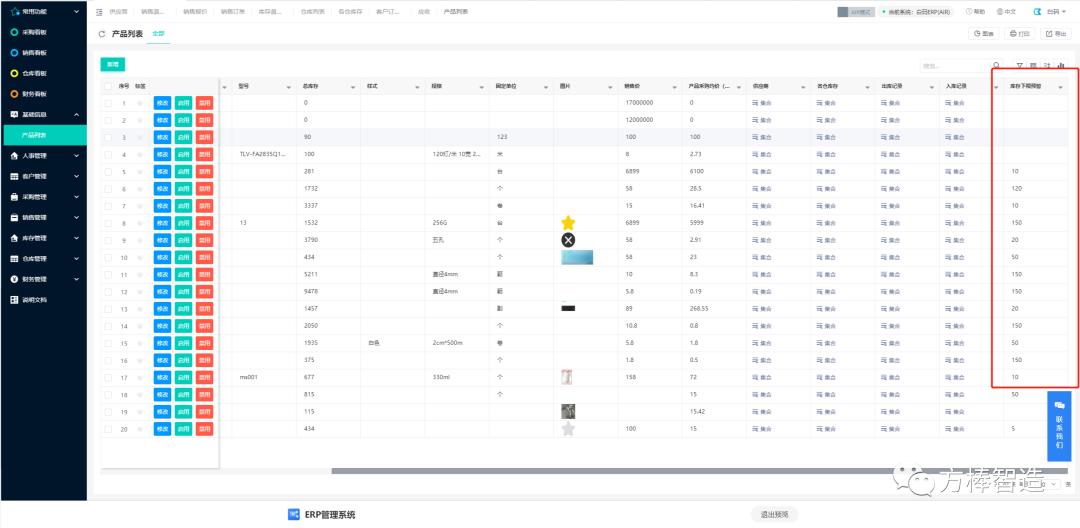Screen dimensions: 1080x528
Task: Check the checkbox for row 3
Action: 108,138
